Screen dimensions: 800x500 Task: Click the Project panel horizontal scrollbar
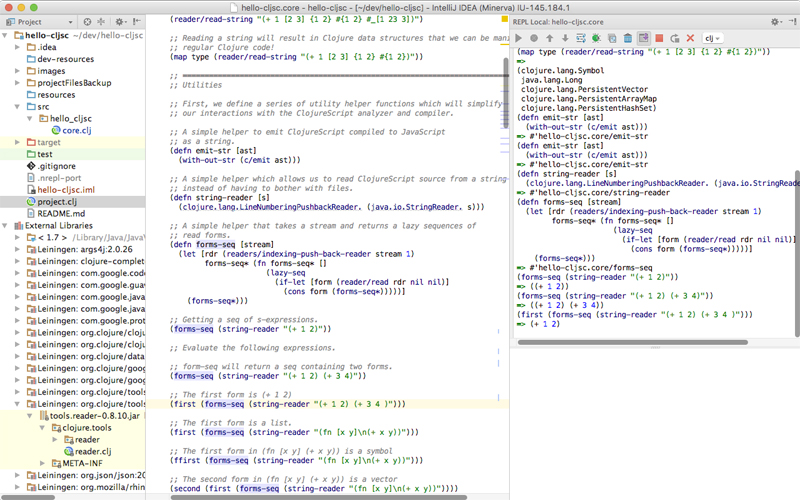28,497
